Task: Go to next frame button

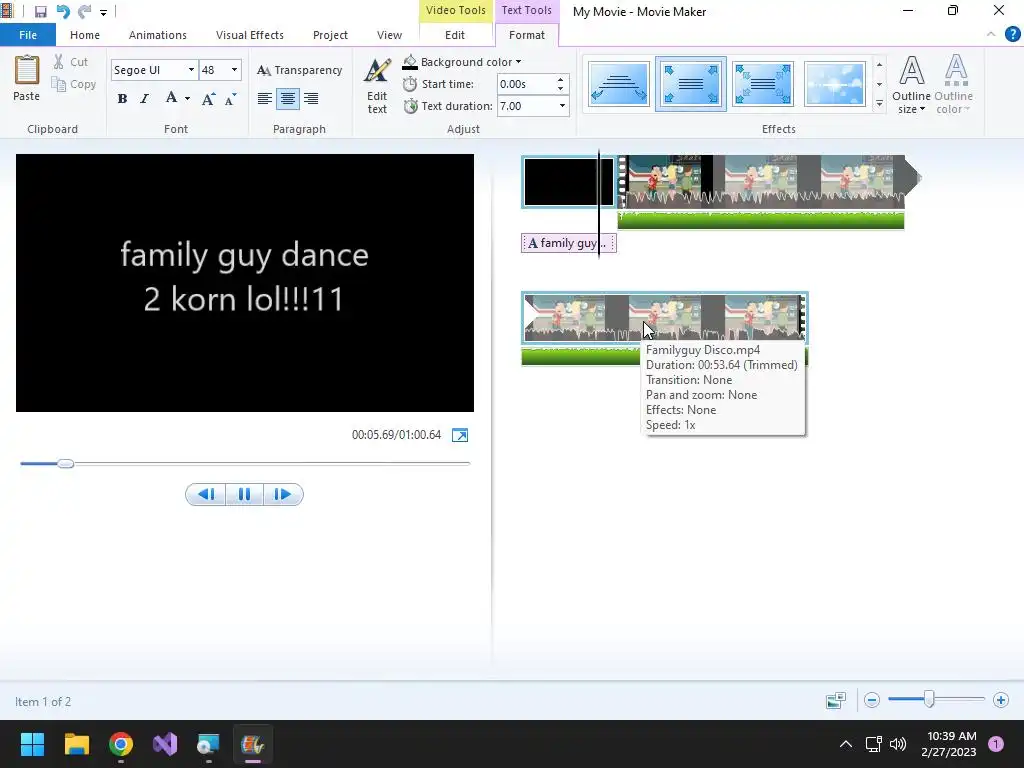Action: (283, 494)
